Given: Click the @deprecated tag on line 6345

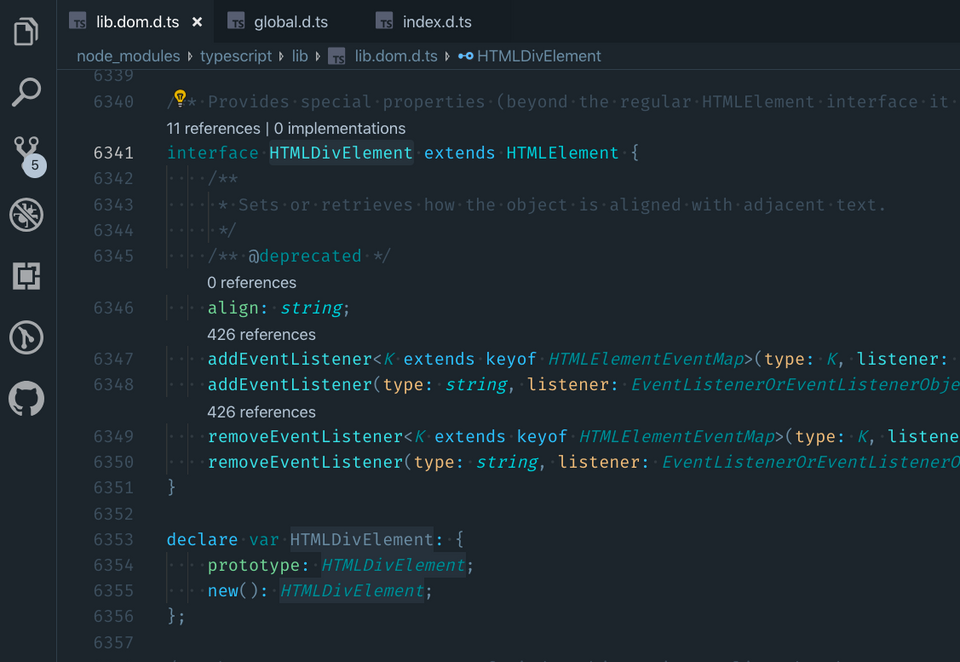Looking at the screenshot, I should [x=304, y=256].
